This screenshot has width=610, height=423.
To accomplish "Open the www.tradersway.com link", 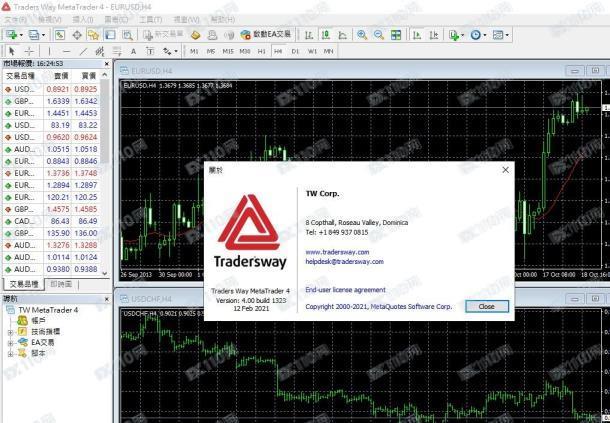I will click(337, 252).
